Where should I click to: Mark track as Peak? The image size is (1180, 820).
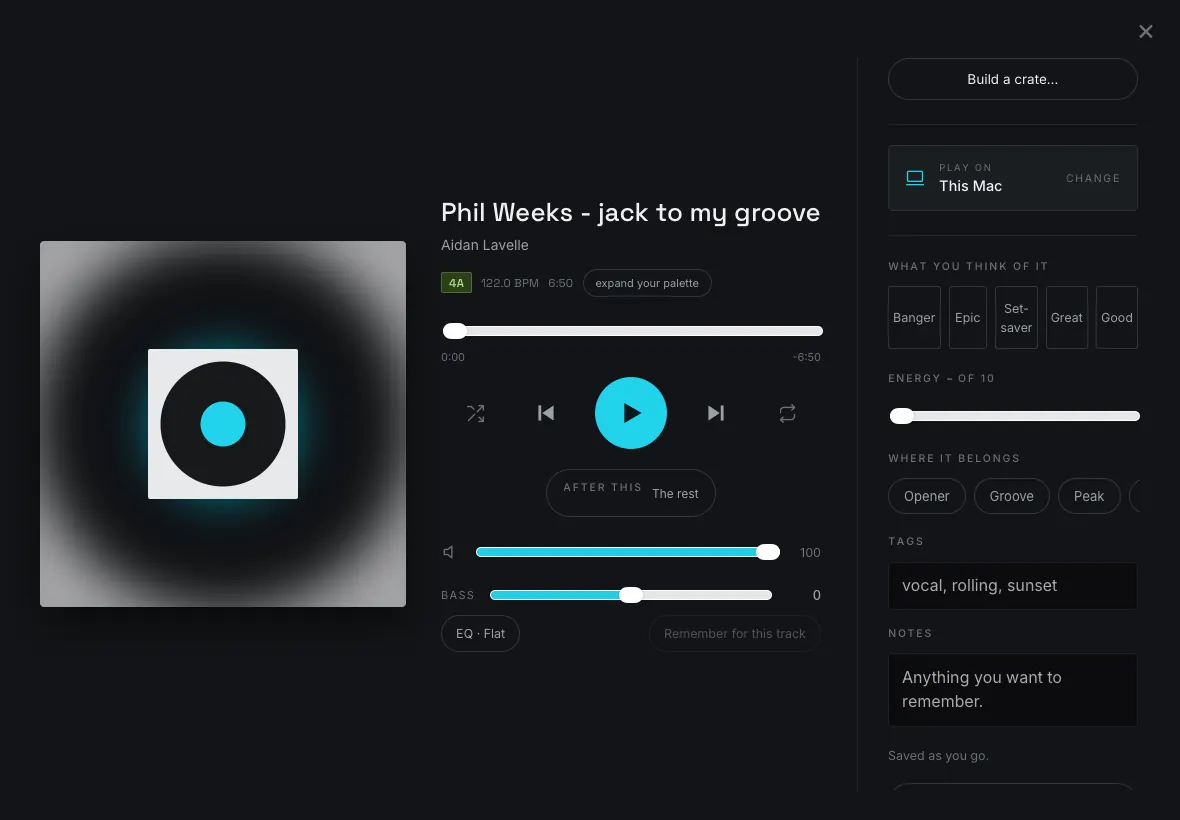point(1089,497)
